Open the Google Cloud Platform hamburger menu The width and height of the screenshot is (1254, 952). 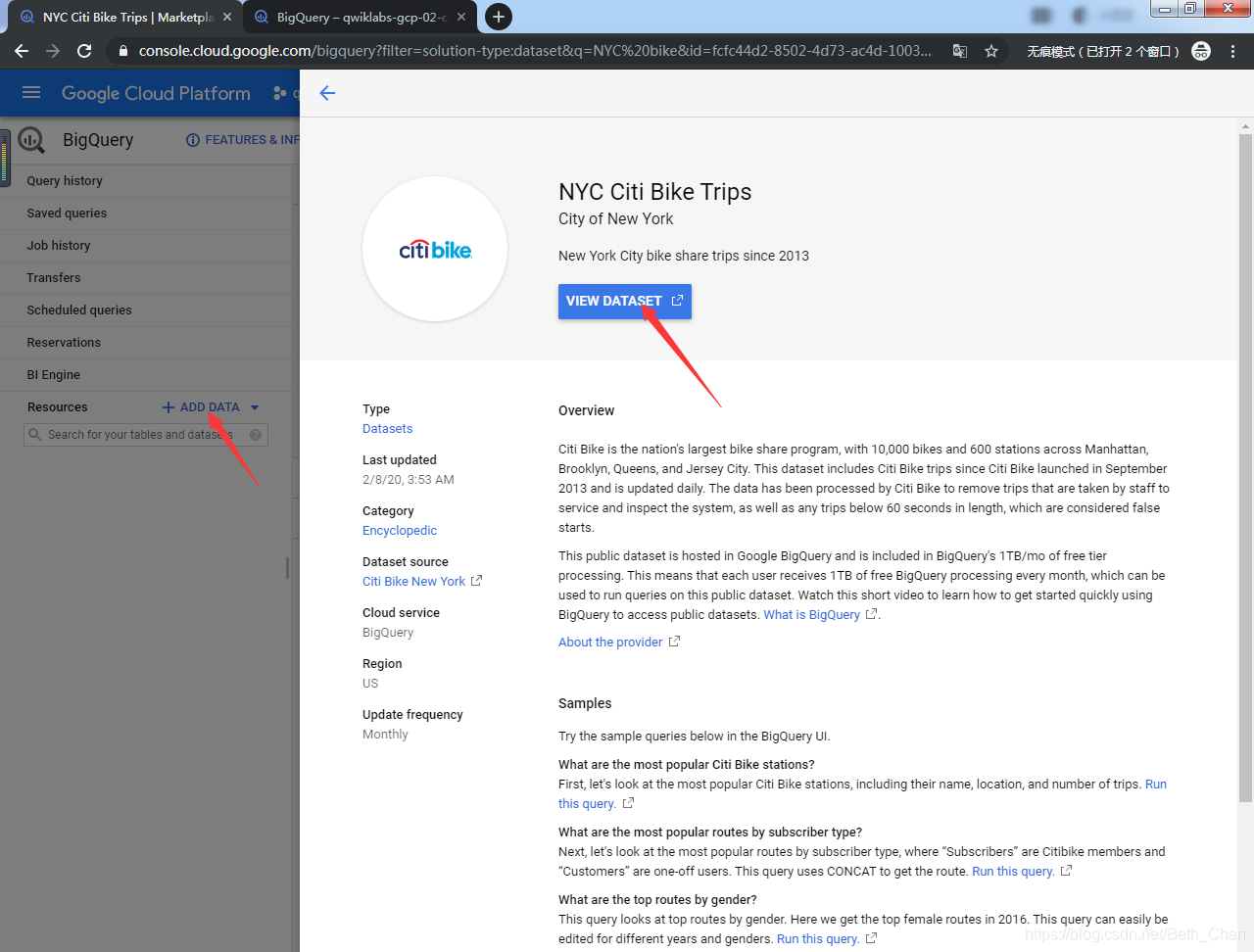(x=31, y=93)
